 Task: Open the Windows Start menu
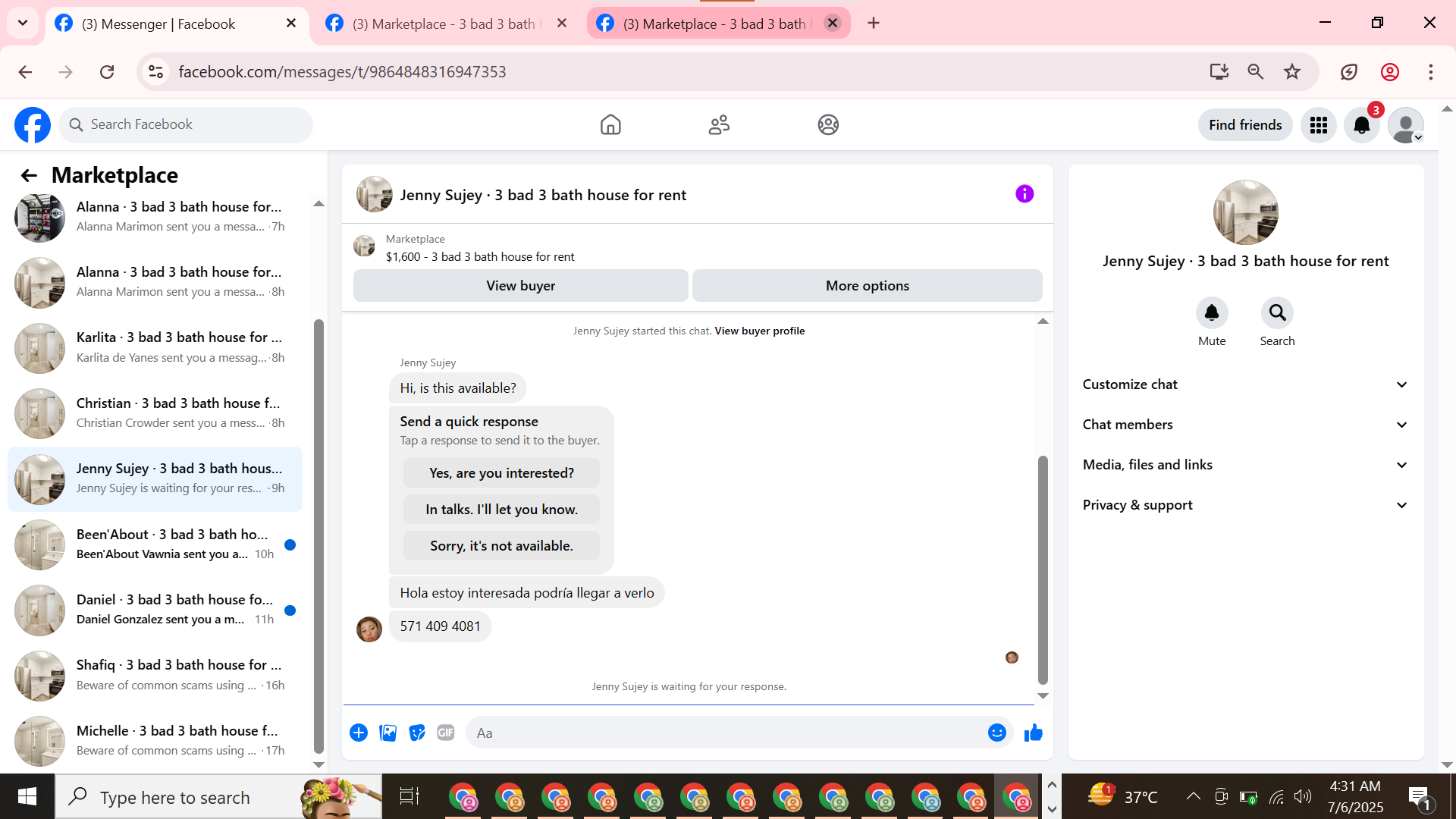click(x=27, y=796)
